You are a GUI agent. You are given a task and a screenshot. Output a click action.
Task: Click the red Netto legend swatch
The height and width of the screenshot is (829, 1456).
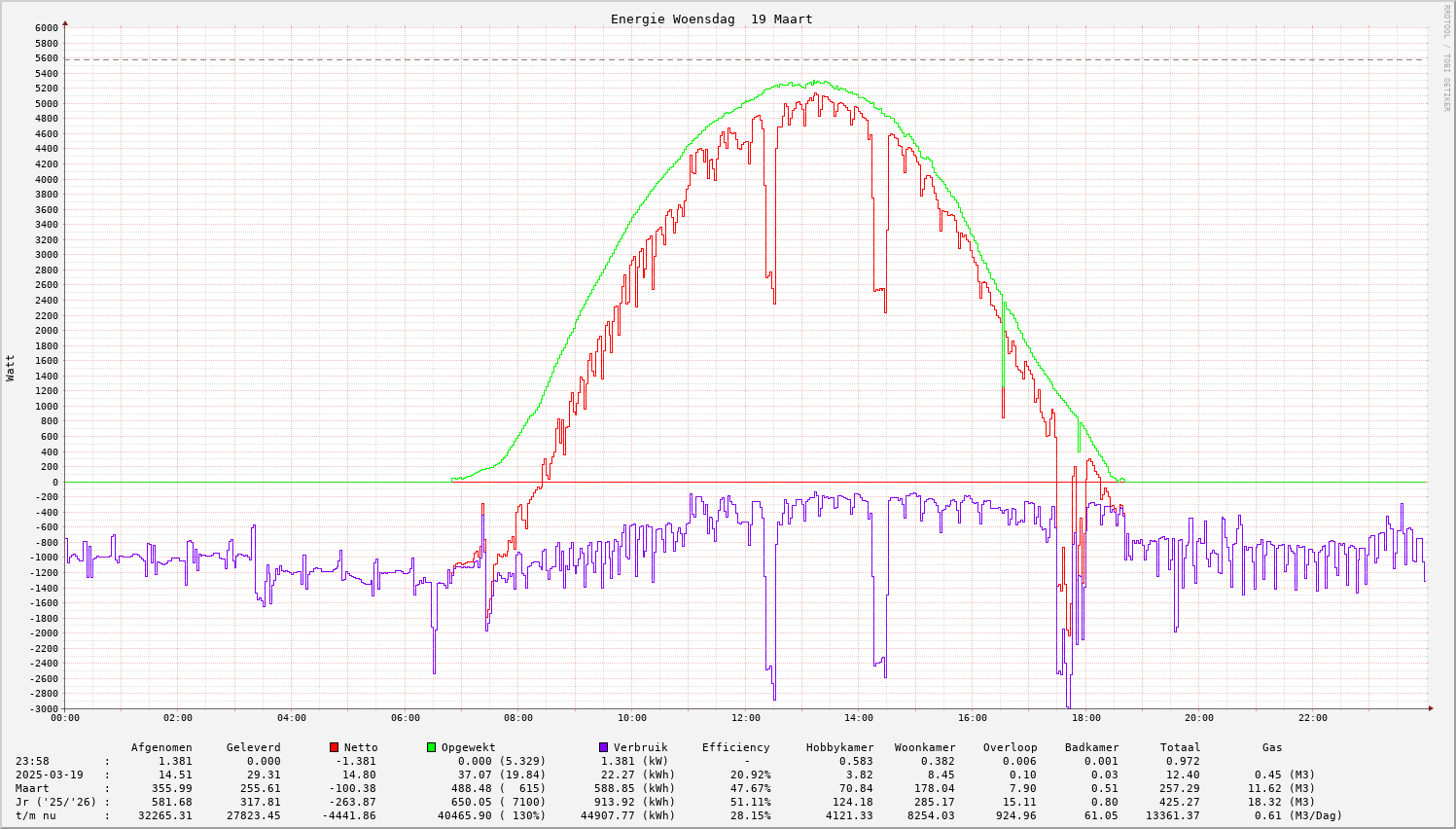coord(335,747)
